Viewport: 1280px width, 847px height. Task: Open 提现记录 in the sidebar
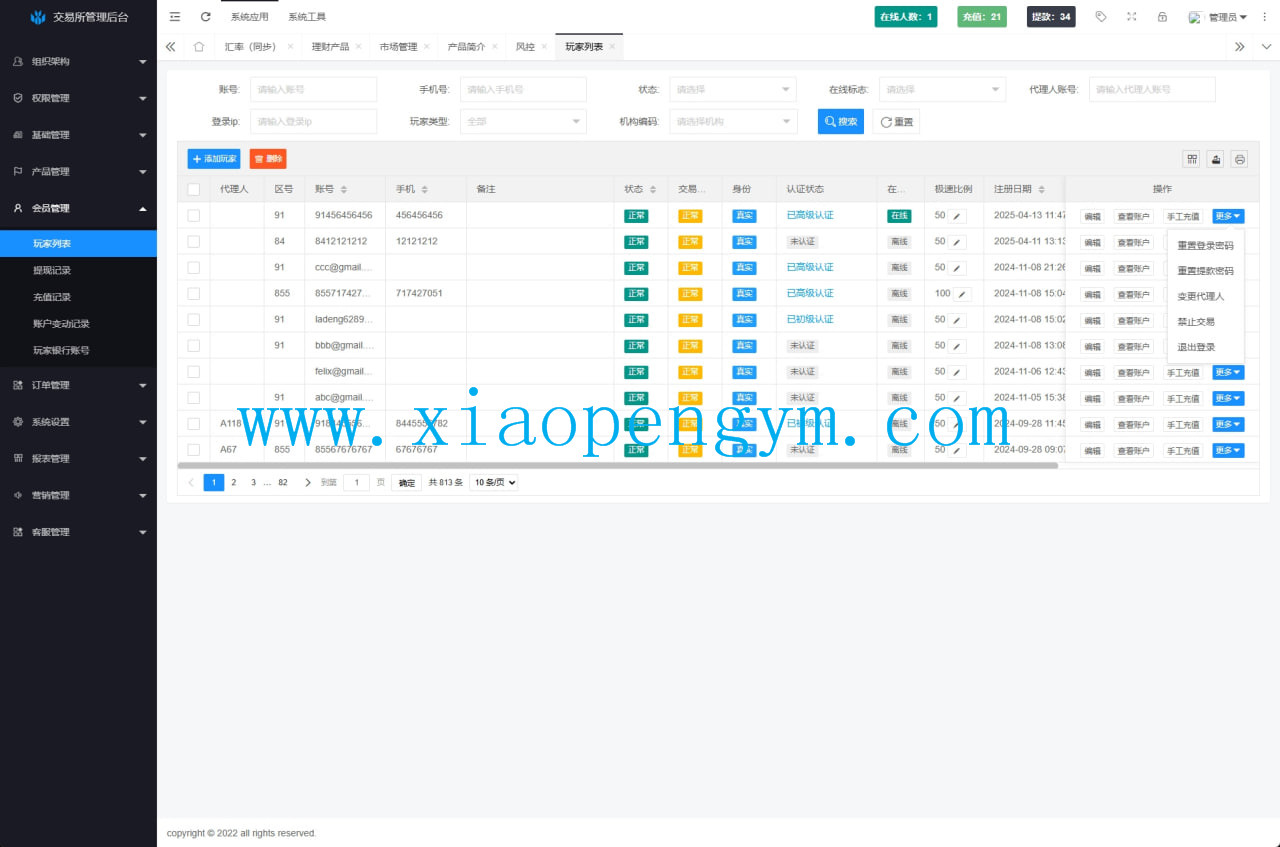pos(78,270)
